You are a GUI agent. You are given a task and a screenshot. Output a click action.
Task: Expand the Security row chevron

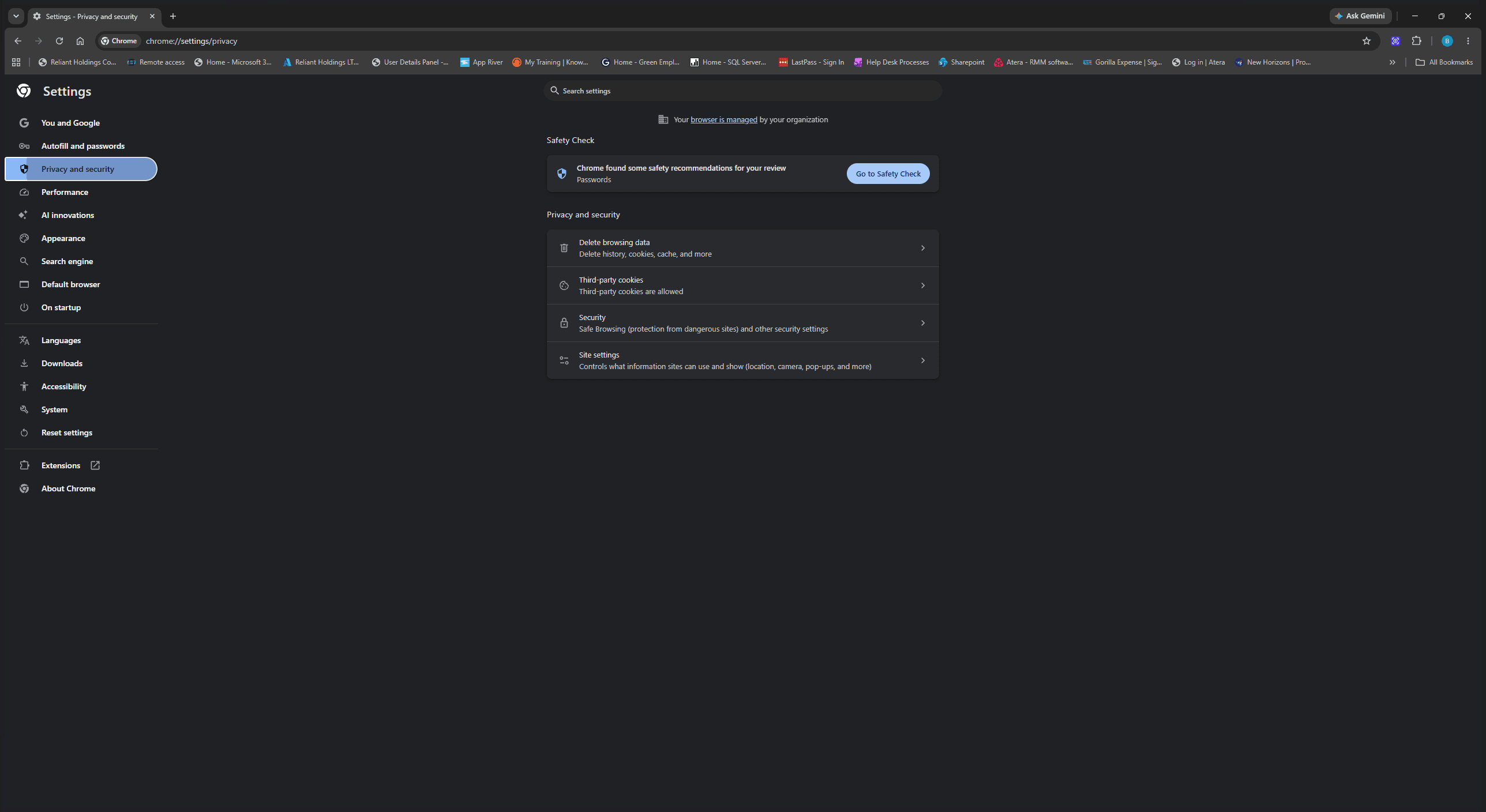[x=922, y=323]
